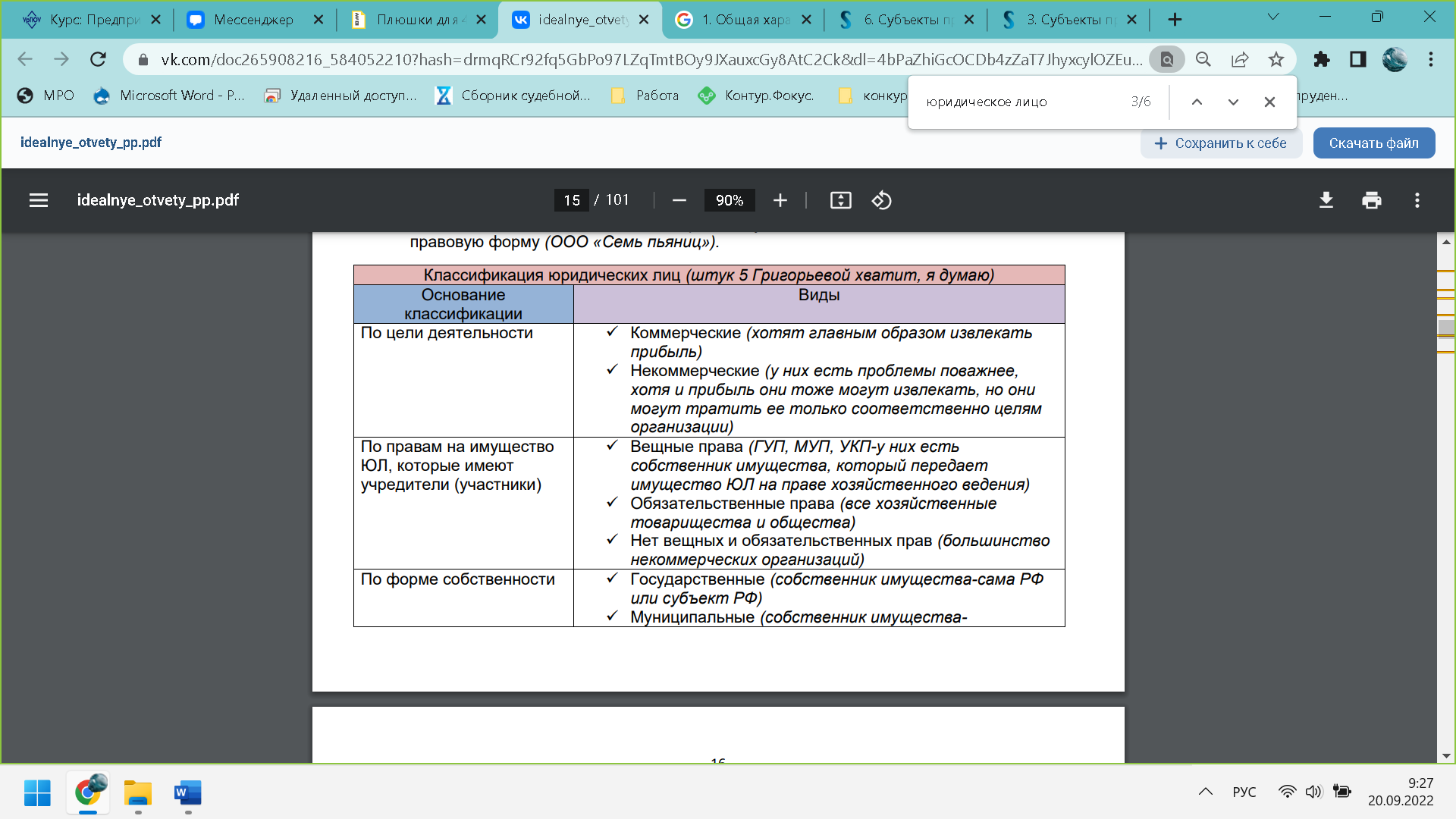Open Chrome from the taskbar
1456x819 pixels.
click(88, 793)
